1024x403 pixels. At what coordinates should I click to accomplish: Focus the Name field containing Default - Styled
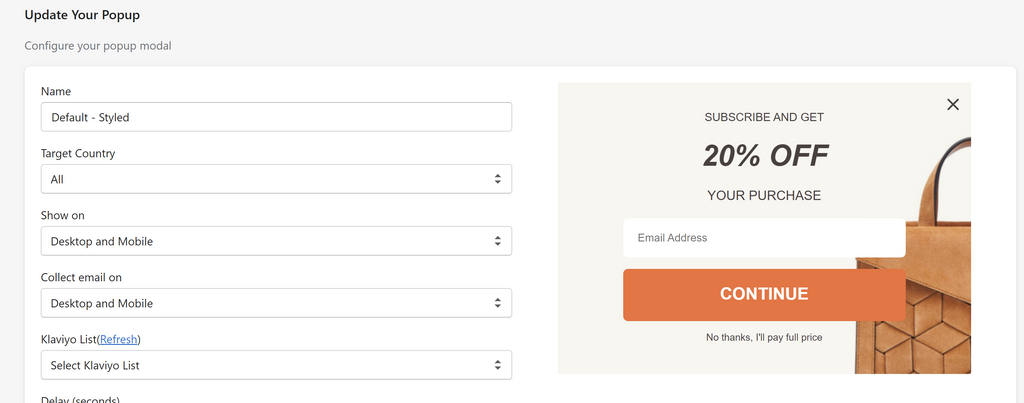(x=276, y=117)
